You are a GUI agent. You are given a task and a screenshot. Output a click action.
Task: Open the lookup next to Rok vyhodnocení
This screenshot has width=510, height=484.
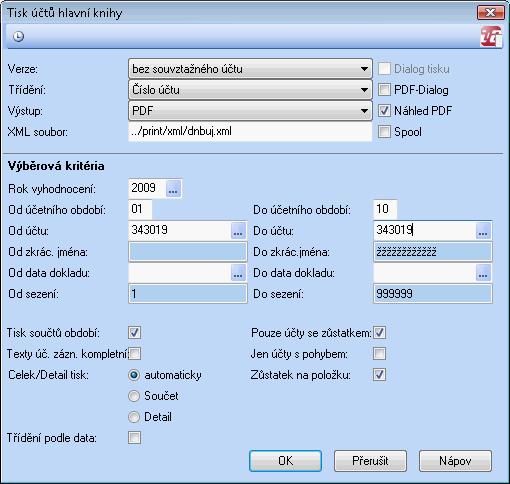173,189
